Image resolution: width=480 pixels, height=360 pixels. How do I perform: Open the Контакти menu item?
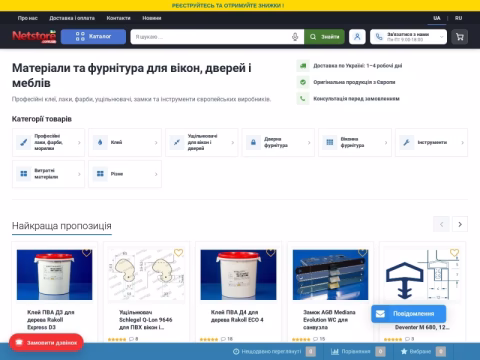click(x=119, y=18)
